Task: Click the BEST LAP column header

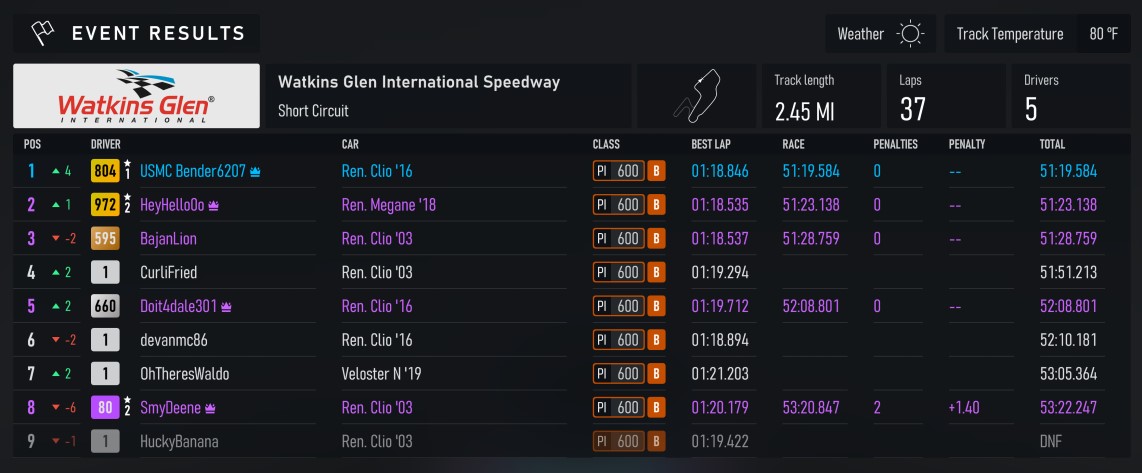Action: [712, 144]
